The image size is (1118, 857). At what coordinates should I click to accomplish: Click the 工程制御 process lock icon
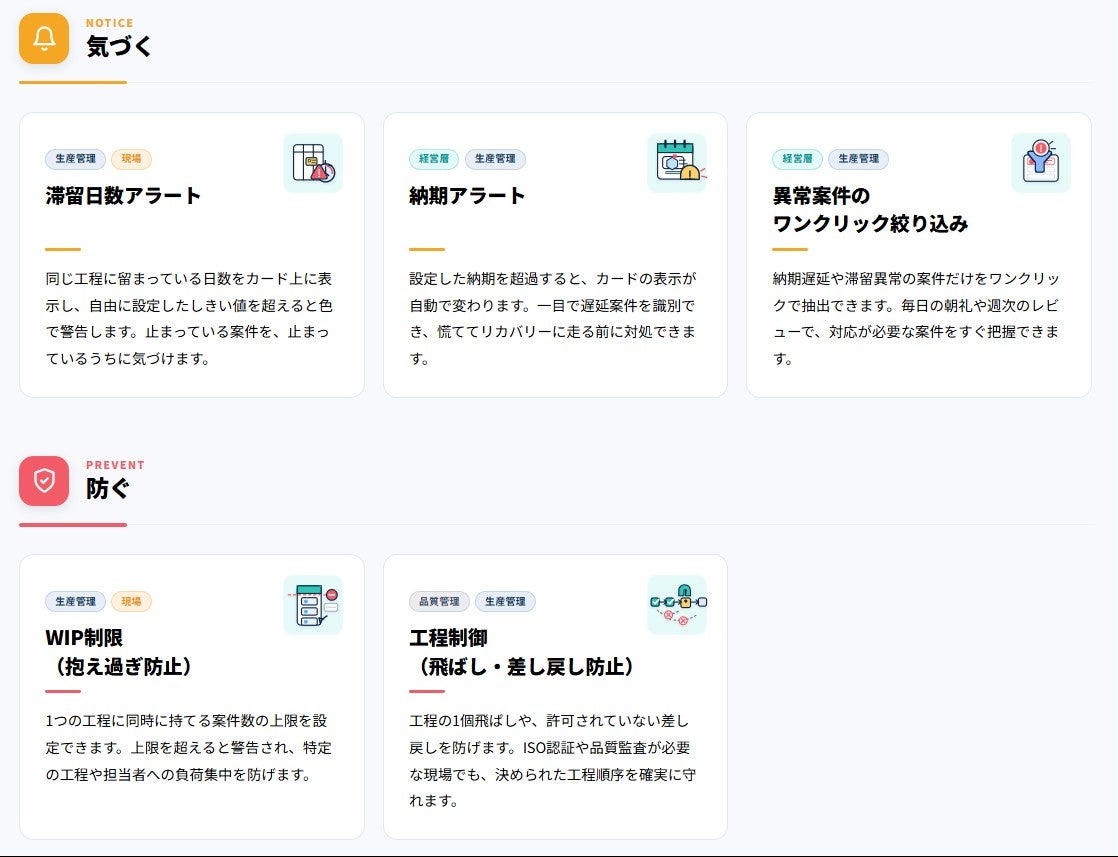(x=677, y=605)
